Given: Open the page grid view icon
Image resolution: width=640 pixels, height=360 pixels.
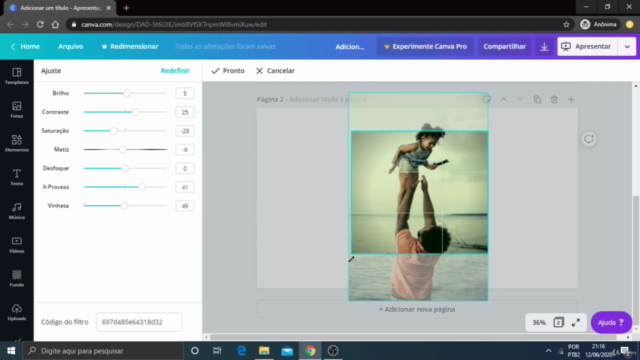Looking at the screenshot, I should coord(558,322).
